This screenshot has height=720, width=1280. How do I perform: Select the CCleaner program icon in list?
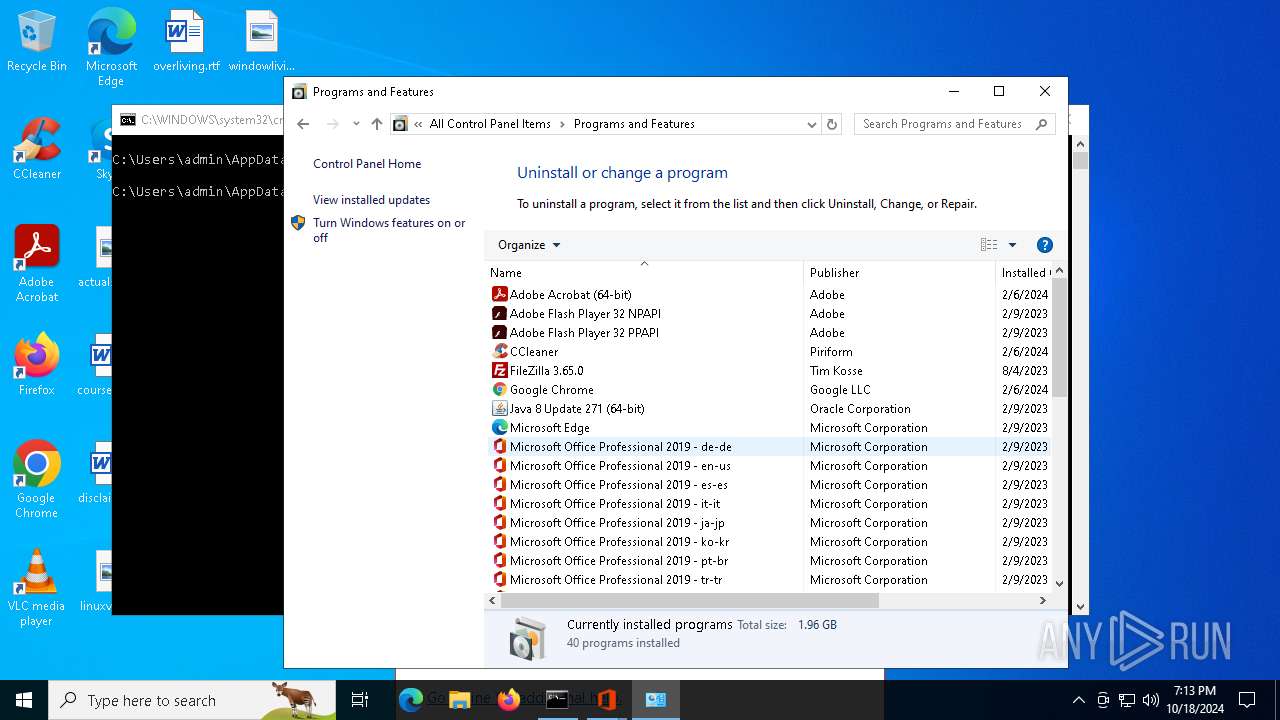(500, 351)
